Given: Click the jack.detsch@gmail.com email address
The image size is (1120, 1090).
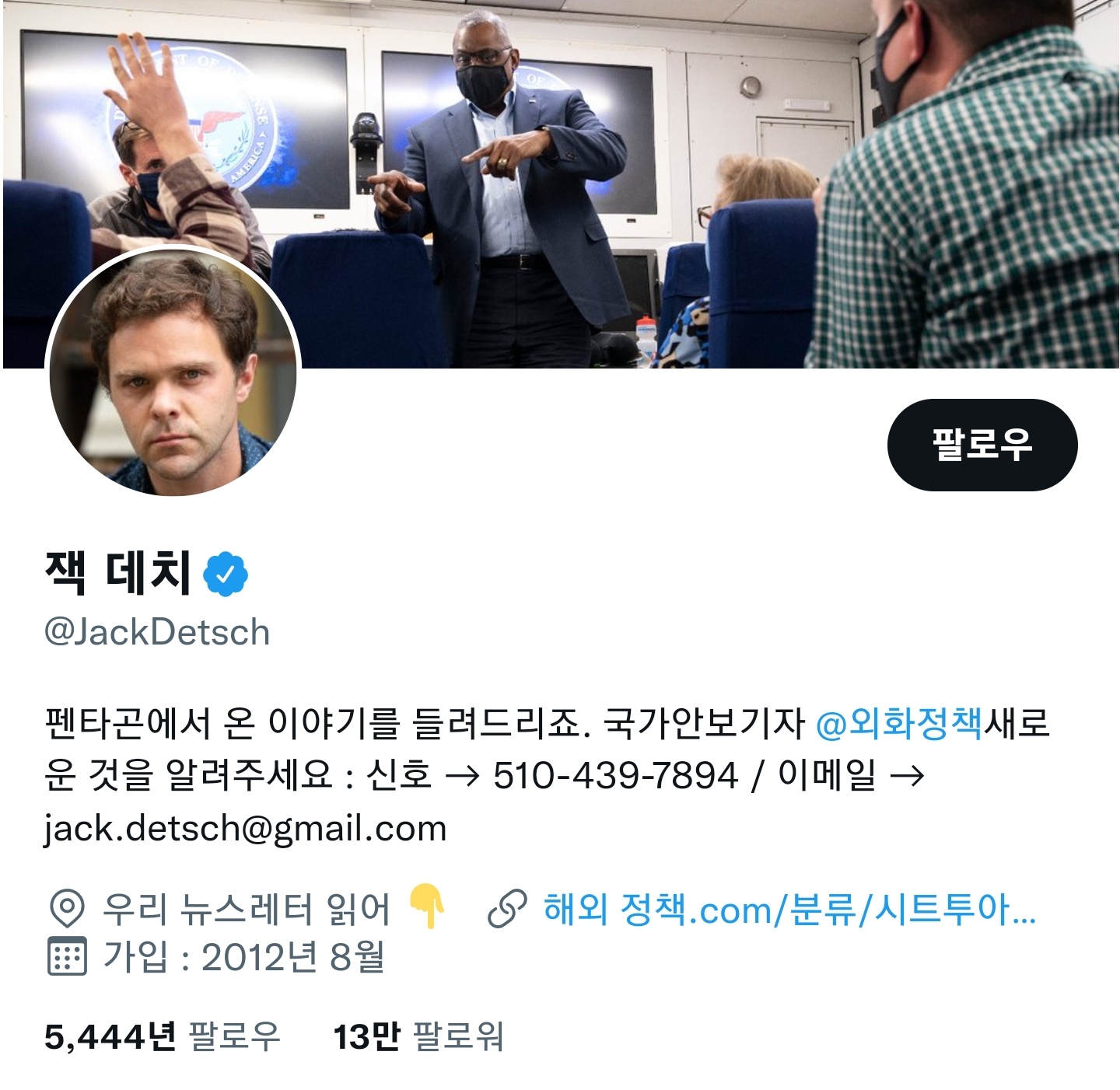Looking at the screenshot, I should coord(246,828).
